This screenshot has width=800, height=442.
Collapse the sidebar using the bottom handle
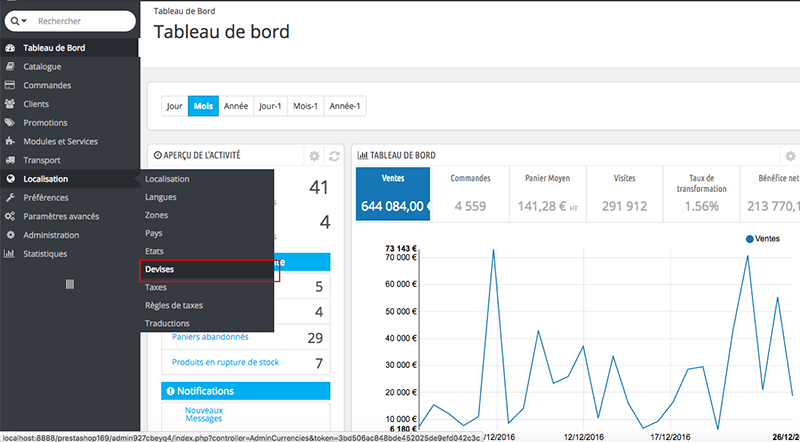(x=69, y=284)
